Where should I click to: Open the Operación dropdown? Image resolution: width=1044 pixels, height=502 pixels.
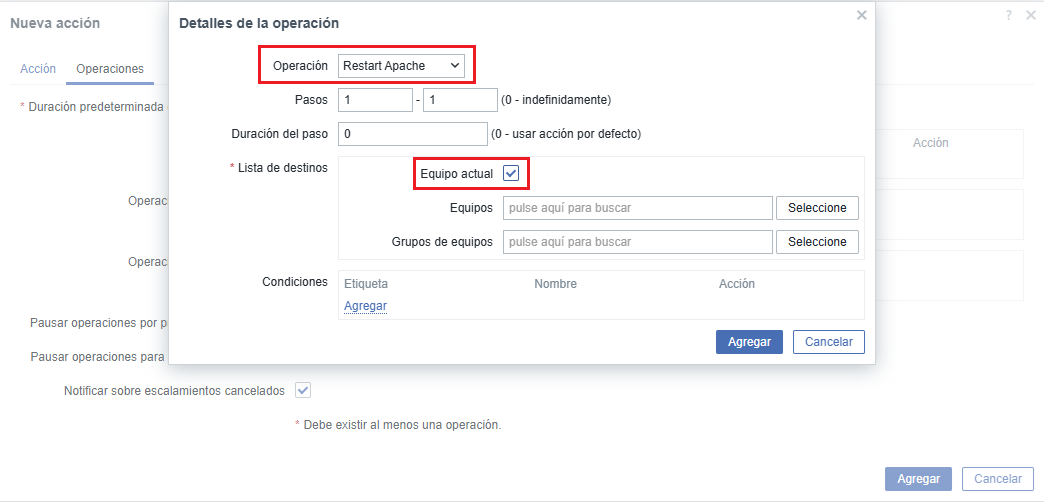[x=401, y=66]
